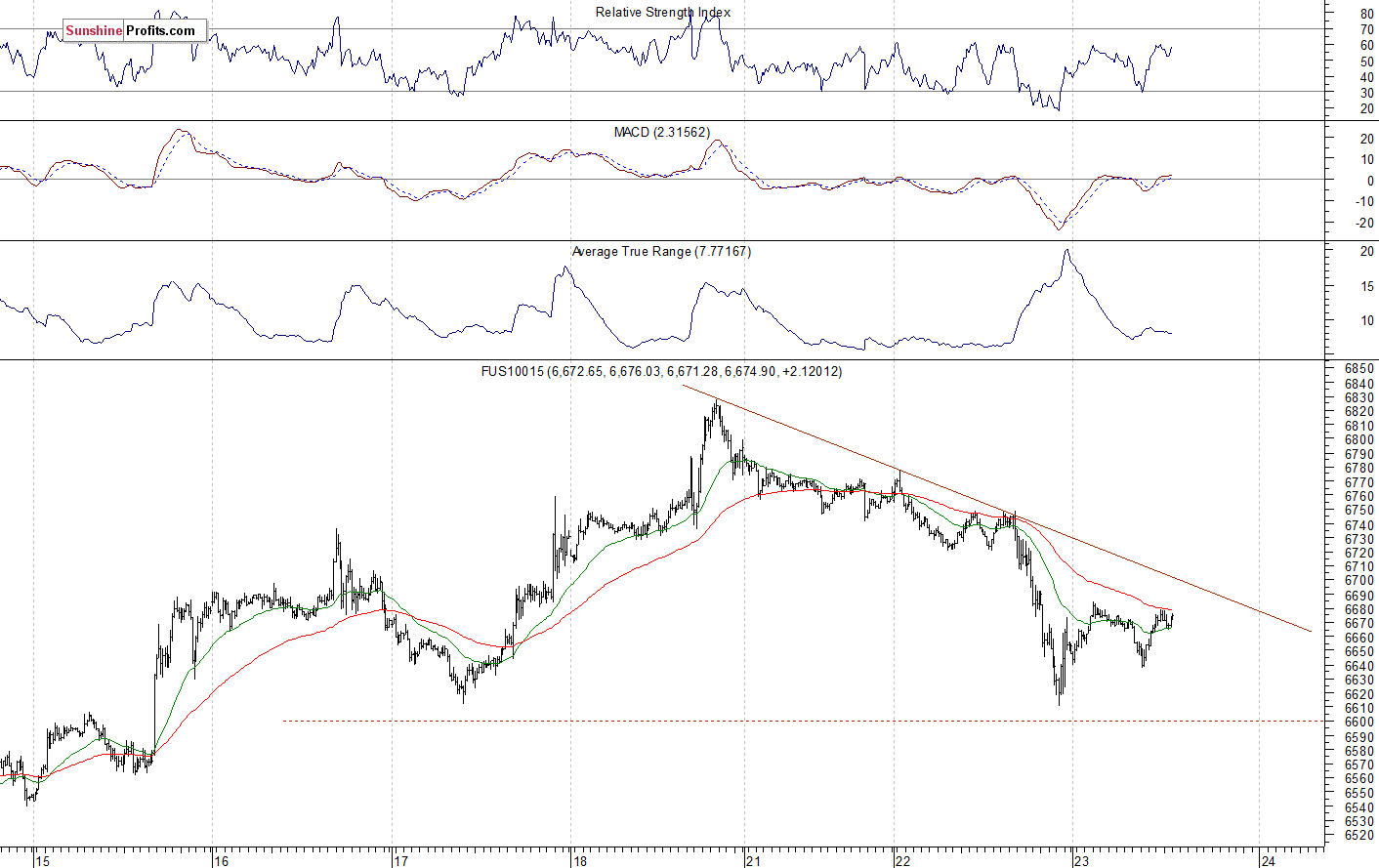Click the Relative Strength Index panel title

point(662,12)
